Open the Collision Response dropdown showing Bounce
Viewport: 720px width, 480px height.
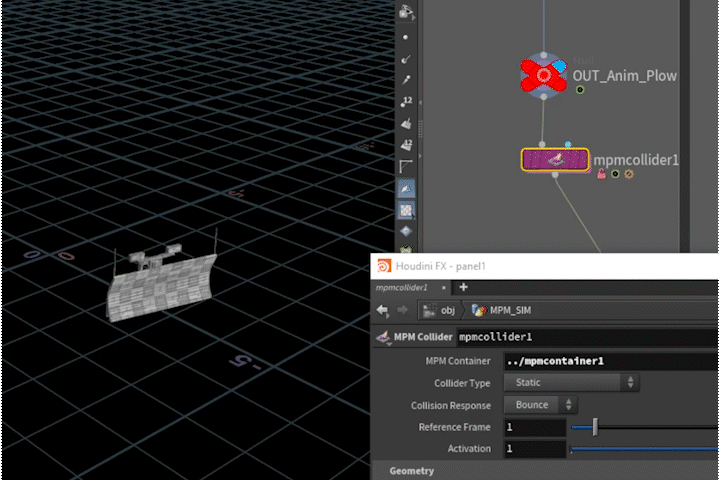540,405
